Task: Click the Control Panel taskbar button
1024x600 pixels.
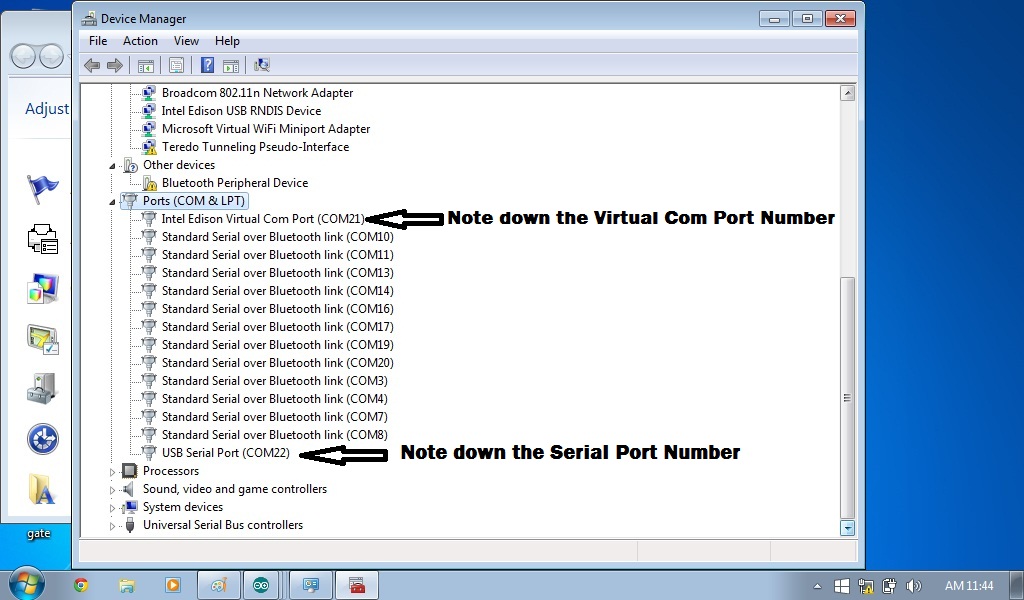Action: (x=310, y=585)
